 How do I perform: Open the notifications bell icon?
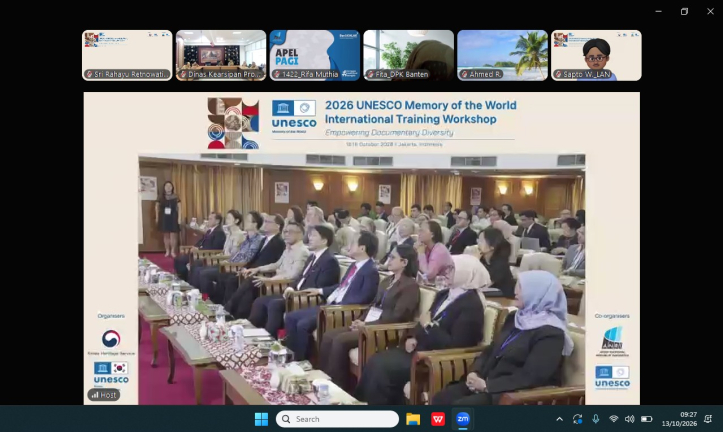click(708, 419)
